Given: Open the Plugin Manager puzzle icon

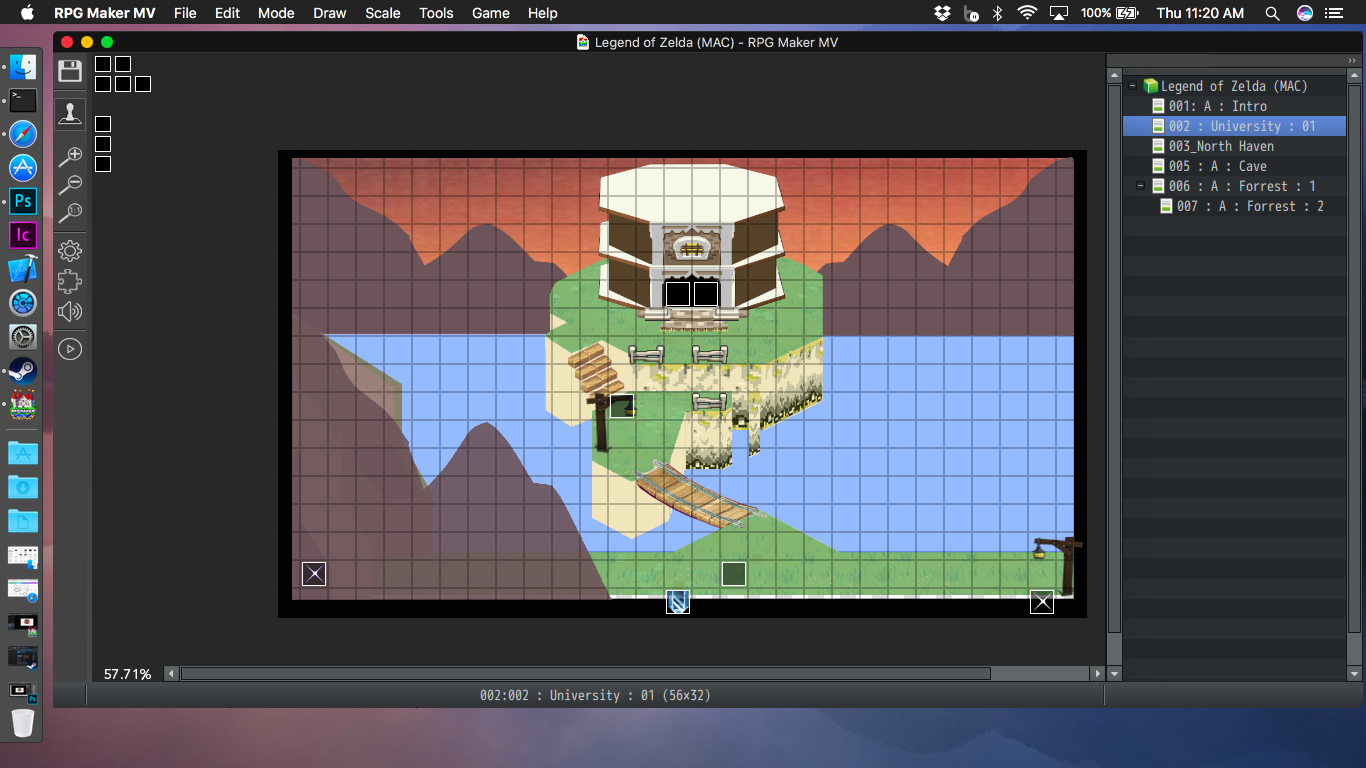Looking at the screenshot, I should click(70, 281).
